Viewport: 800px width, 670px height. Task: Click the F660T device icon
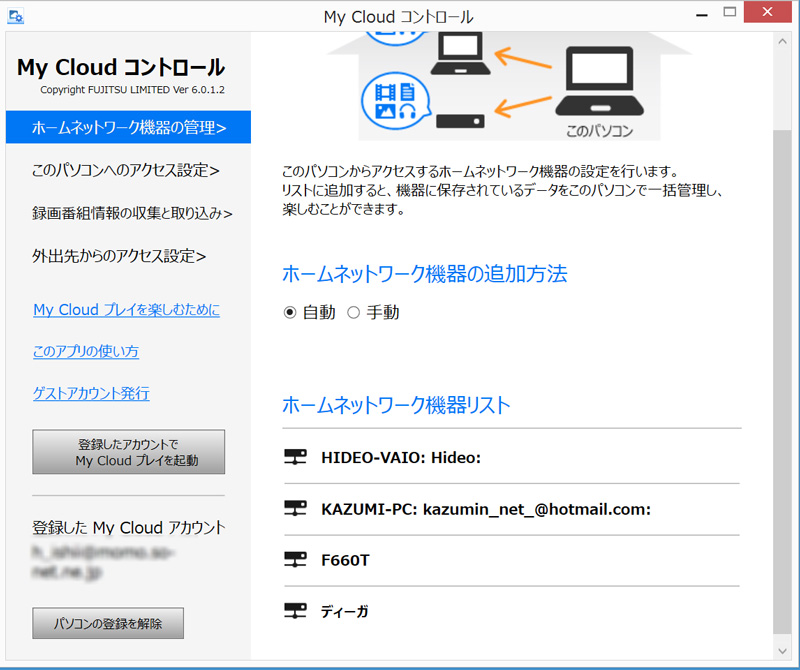point(294,560)
